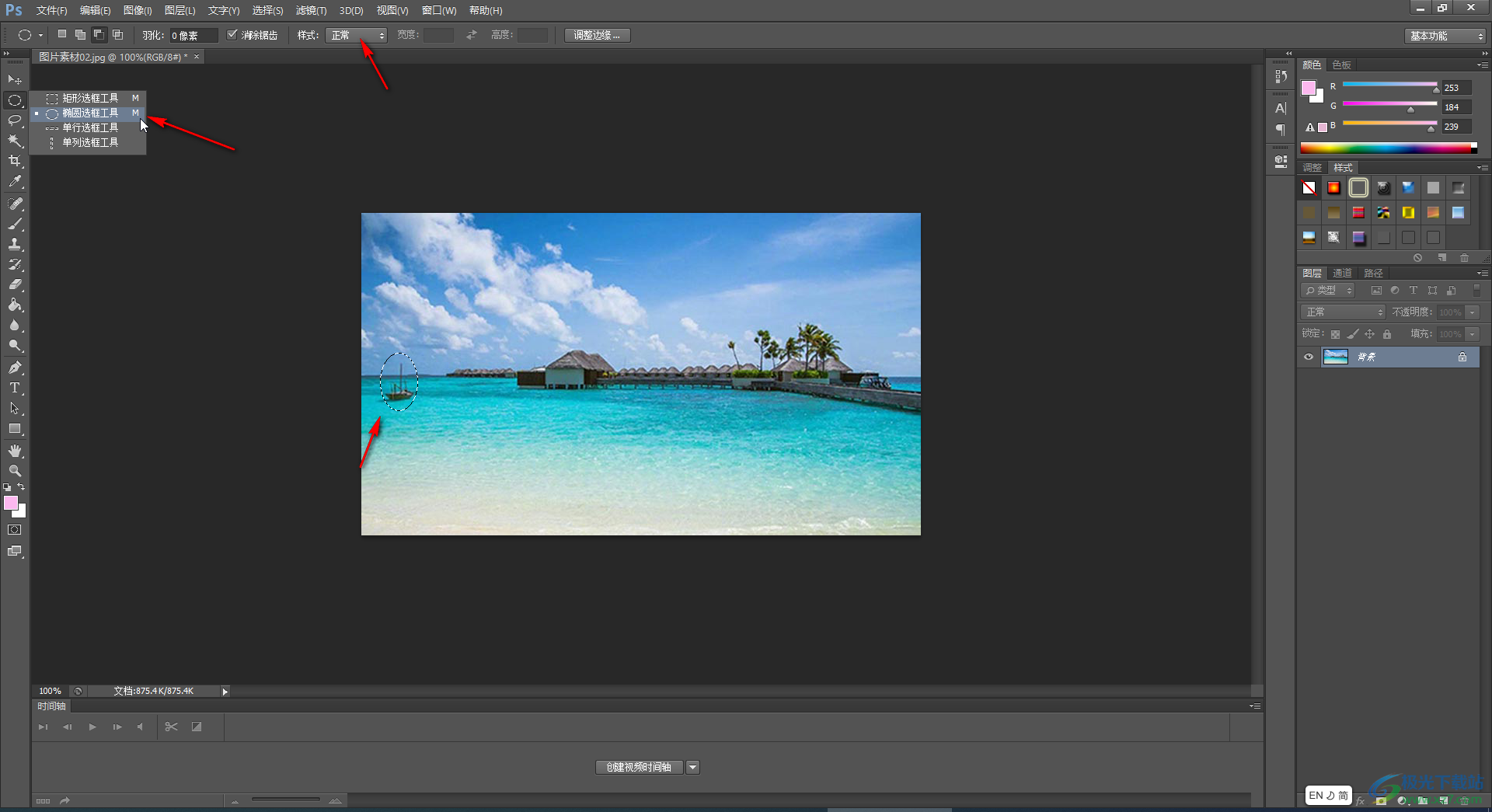The height and width of the screenshot is (812, 1492).
Task: Open the Character panel icon
Action: tap(1281, 108)
